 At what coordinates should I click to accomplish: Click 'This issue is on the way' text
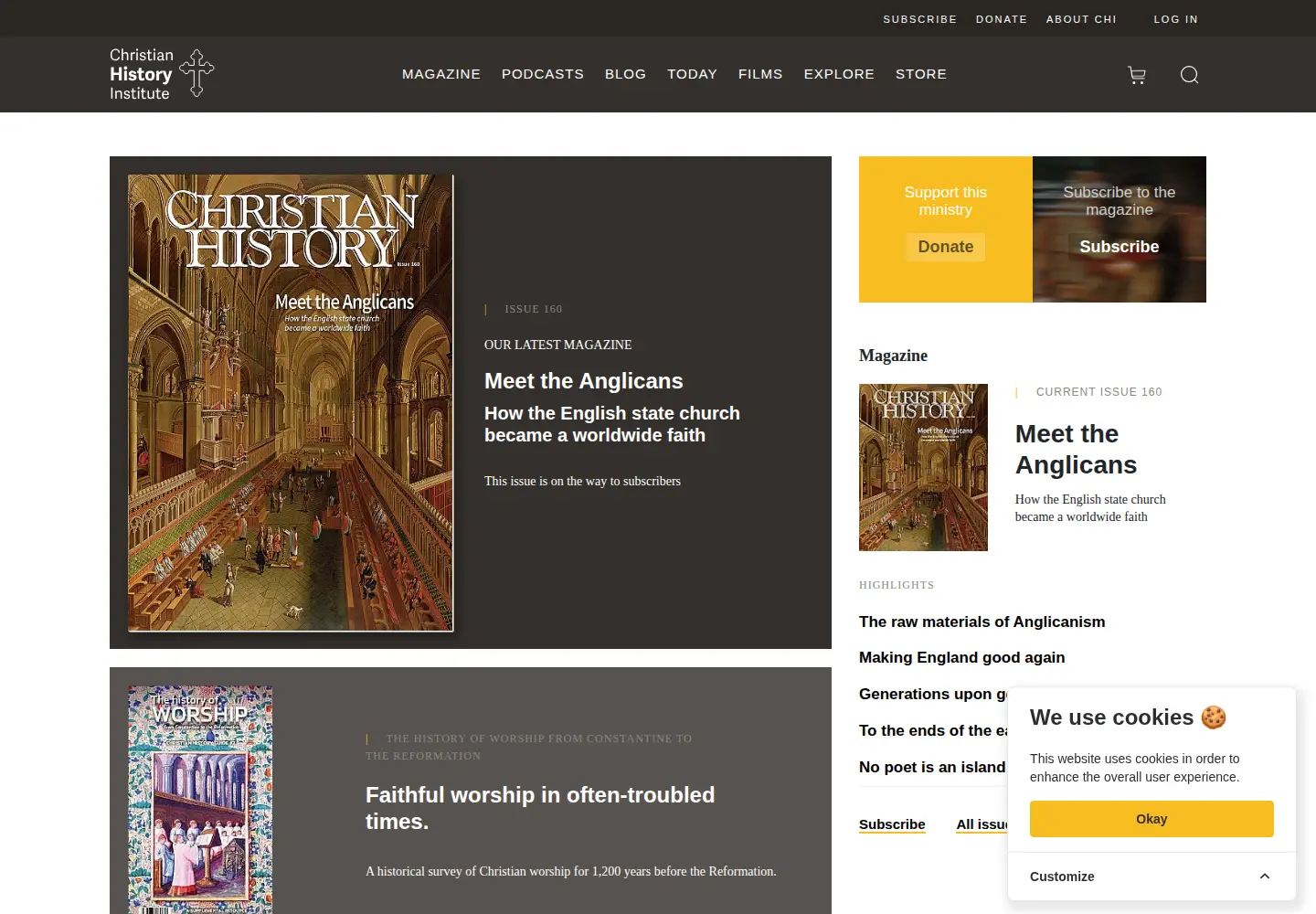582,481
